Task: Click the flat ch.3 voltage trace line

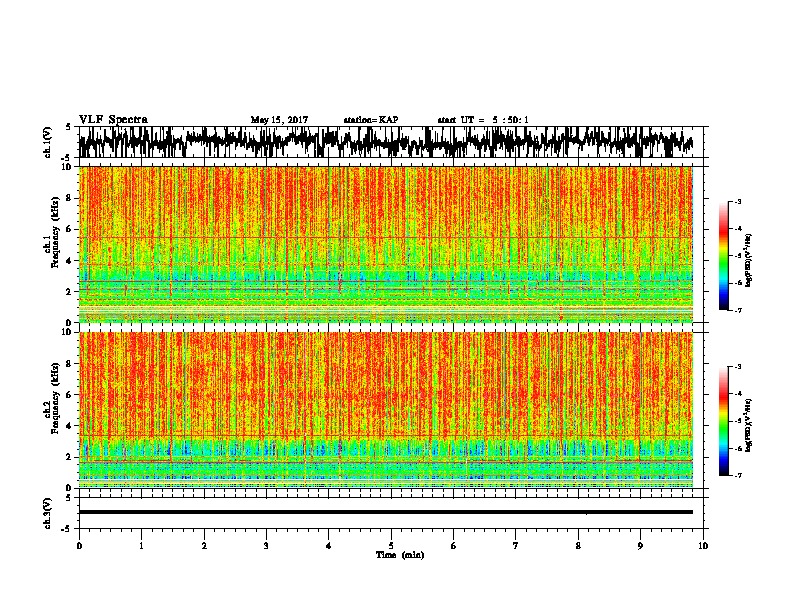Action: click(x=385, y=512)
